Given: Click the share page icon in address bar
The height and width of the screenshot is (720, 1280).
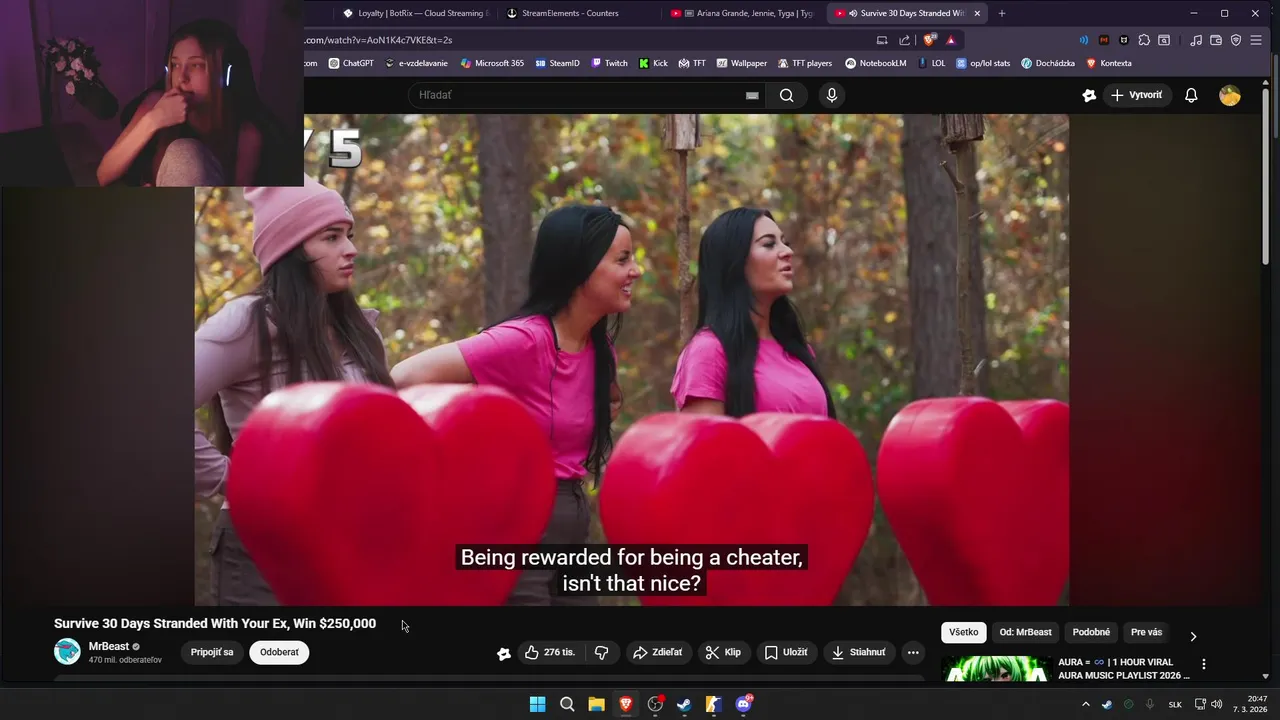Looking at the screenshot, I should tap(905, 40).
